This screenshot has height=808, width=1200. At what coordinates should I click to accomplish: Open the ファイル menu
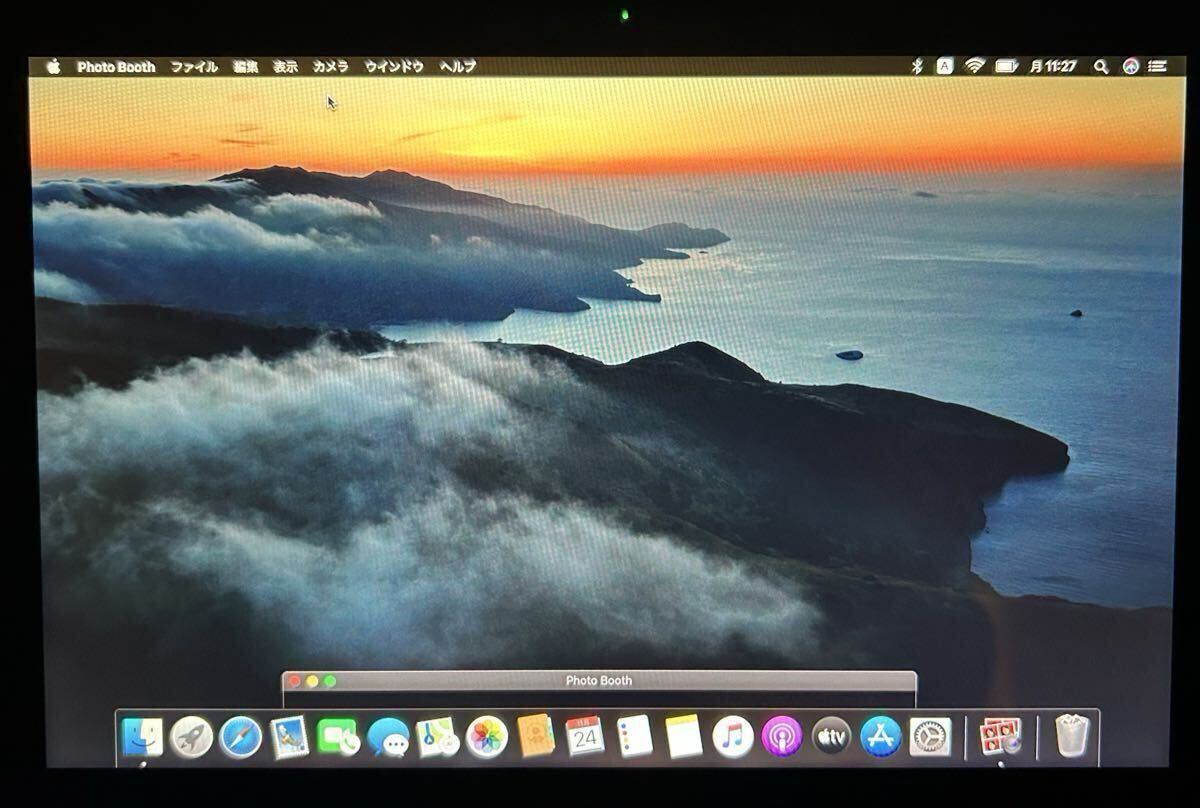194,67
